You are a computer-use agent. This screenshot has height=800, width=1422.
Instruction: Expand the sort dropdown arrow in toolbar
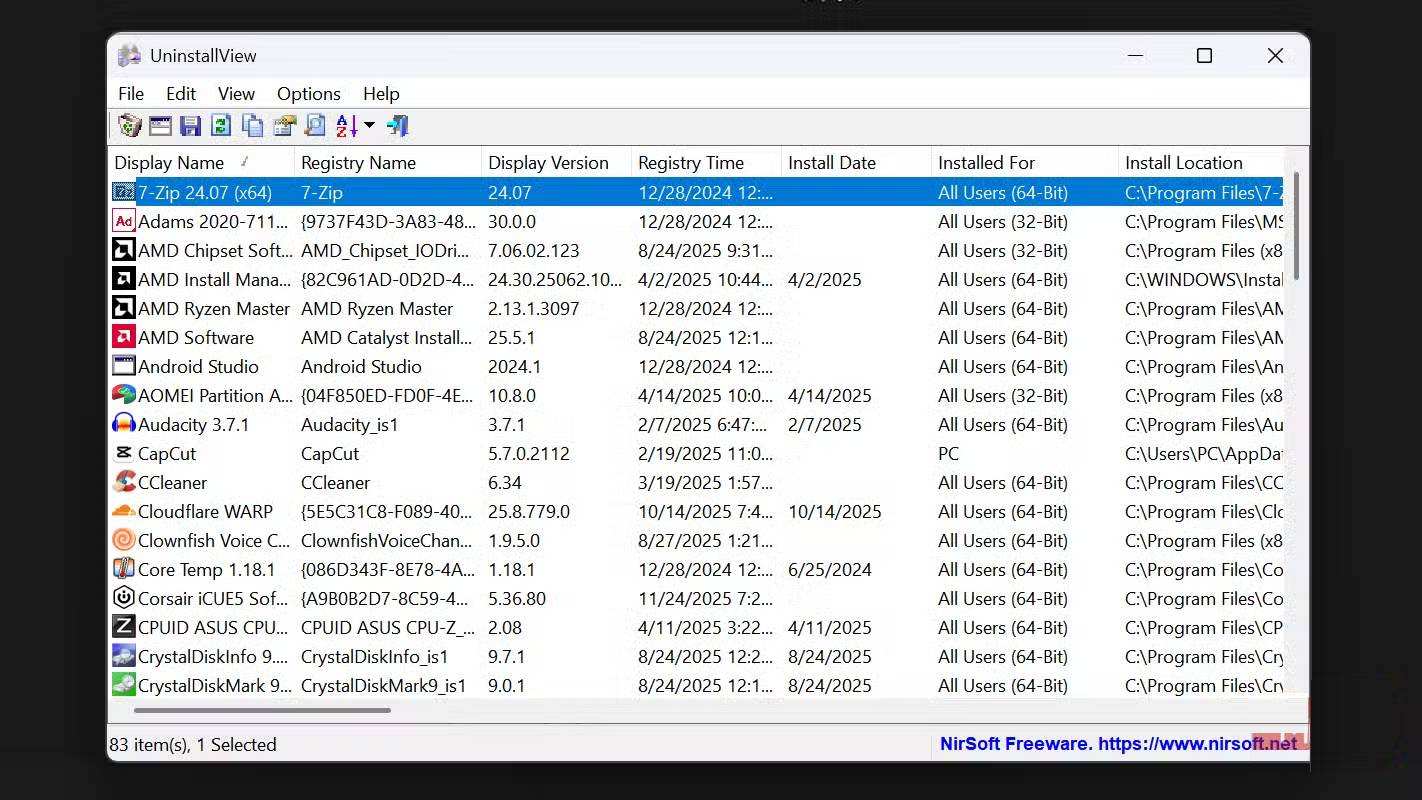[369, 126]
